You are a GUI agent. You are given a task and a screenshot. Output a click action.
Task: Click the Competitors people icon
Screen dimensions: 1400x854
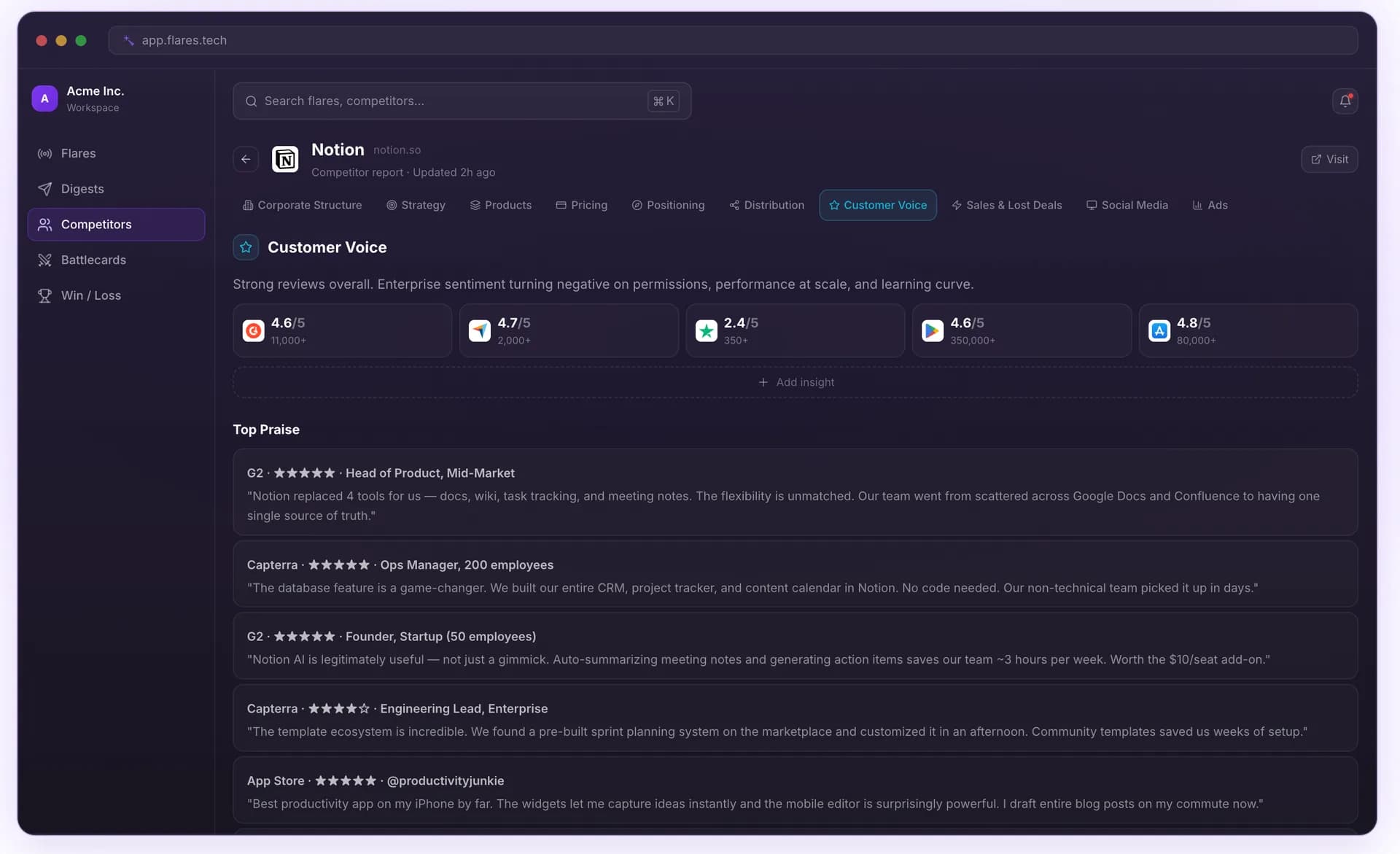(x=44, y=225)
